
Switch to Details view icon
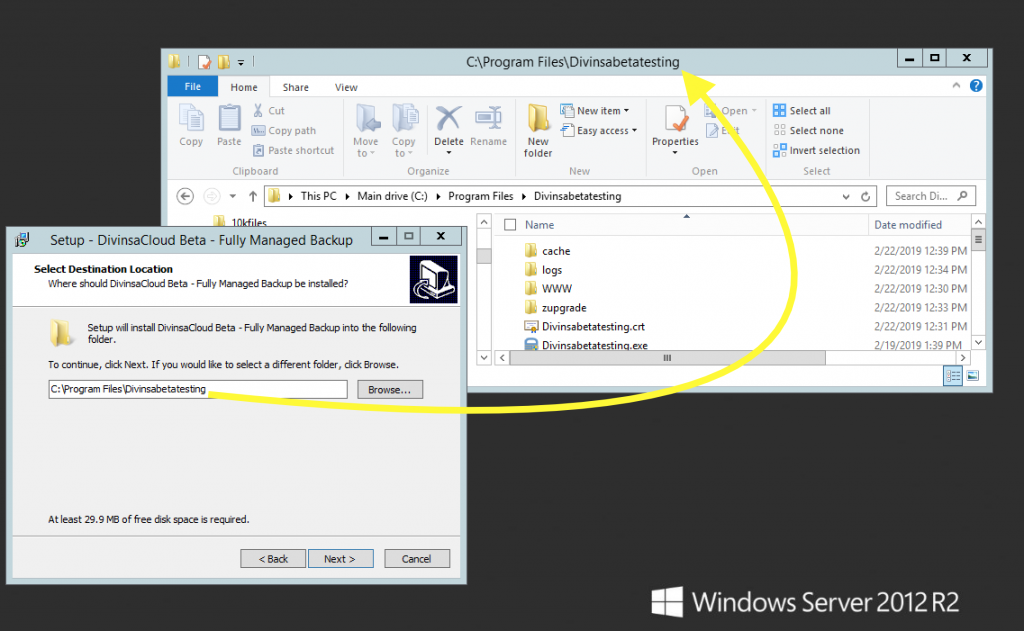click(x=953, y=376)
